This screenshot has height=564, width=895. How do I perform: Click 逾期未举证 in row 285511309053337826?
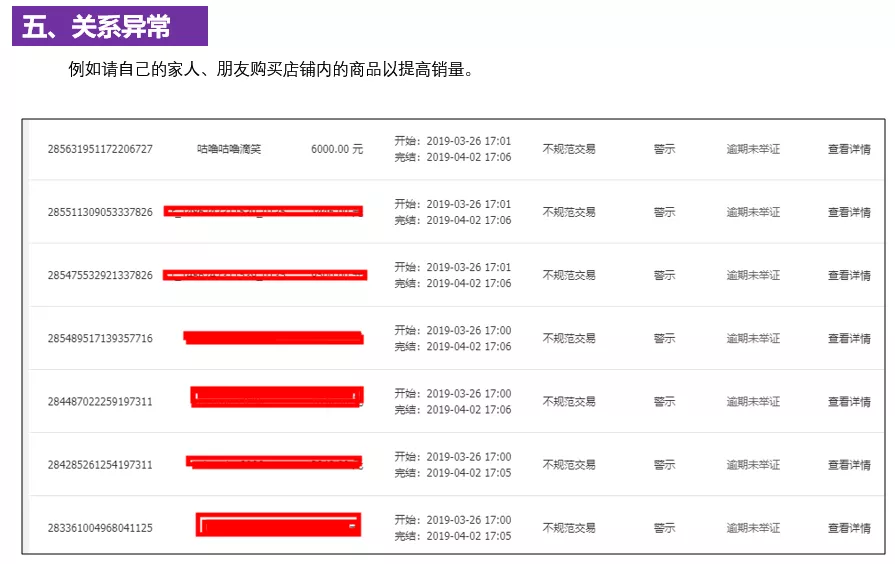(x=753, y=212)
